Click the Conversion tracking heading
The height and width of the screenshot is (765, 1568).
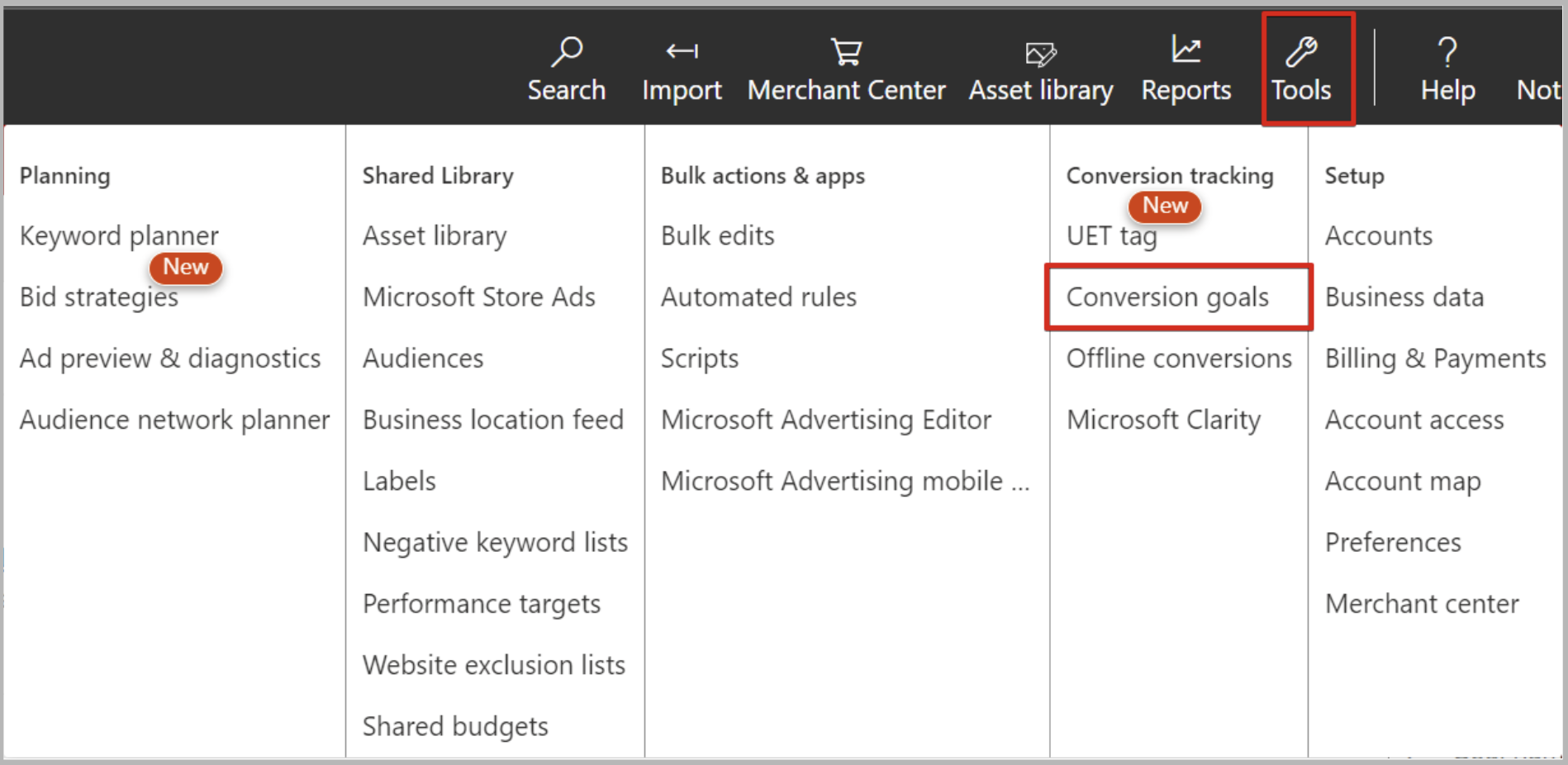tap(1170, 176)
